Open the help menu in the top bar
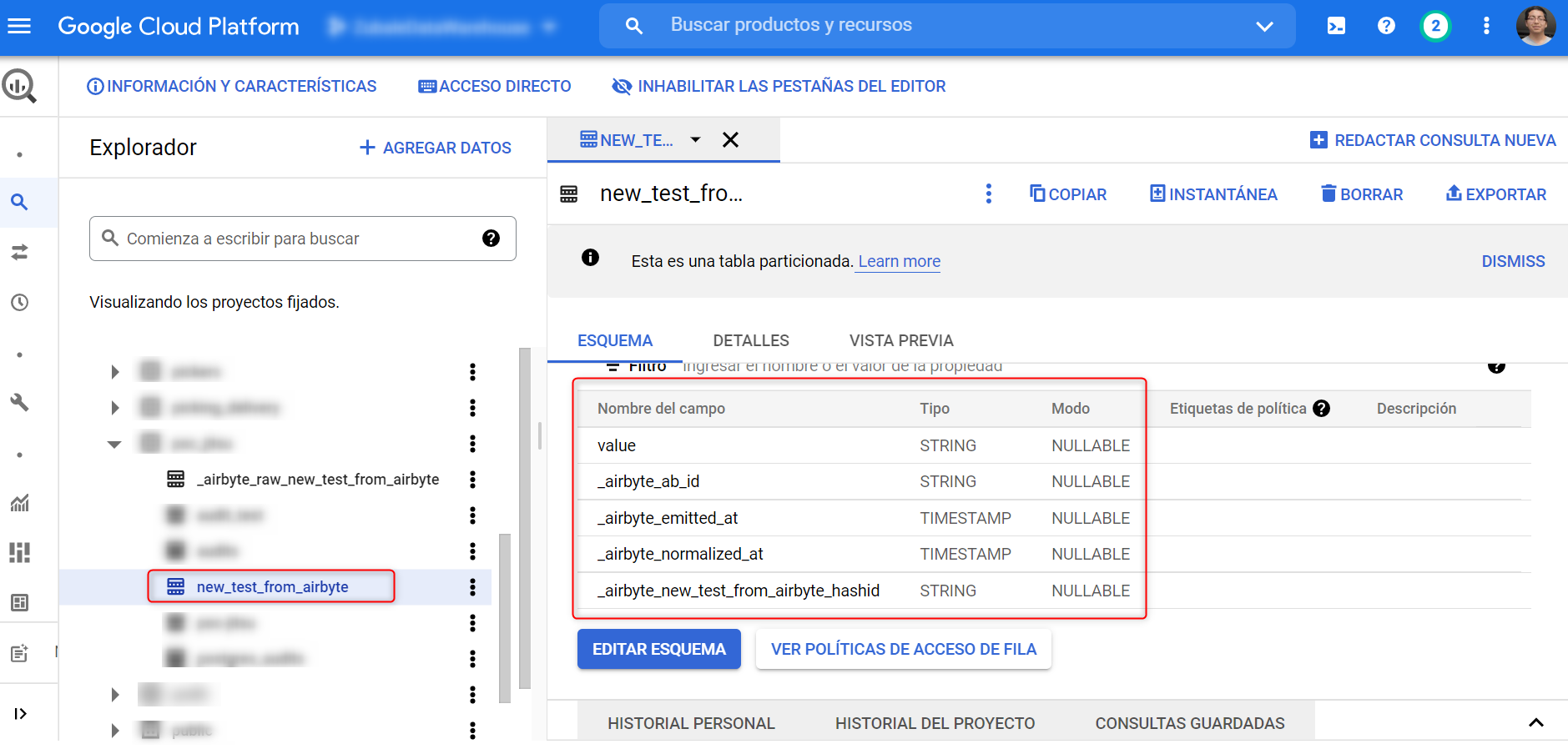The image size is (1568, 749). pyautogui.click(x=1386, y=26)
